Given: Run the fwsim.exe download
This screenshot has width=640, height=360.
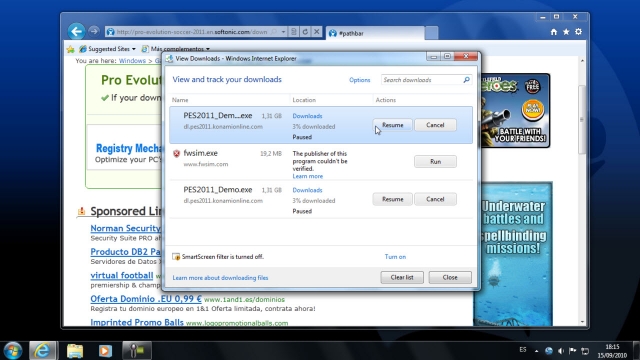Looking at the screenshot, I should coord(435,162).
